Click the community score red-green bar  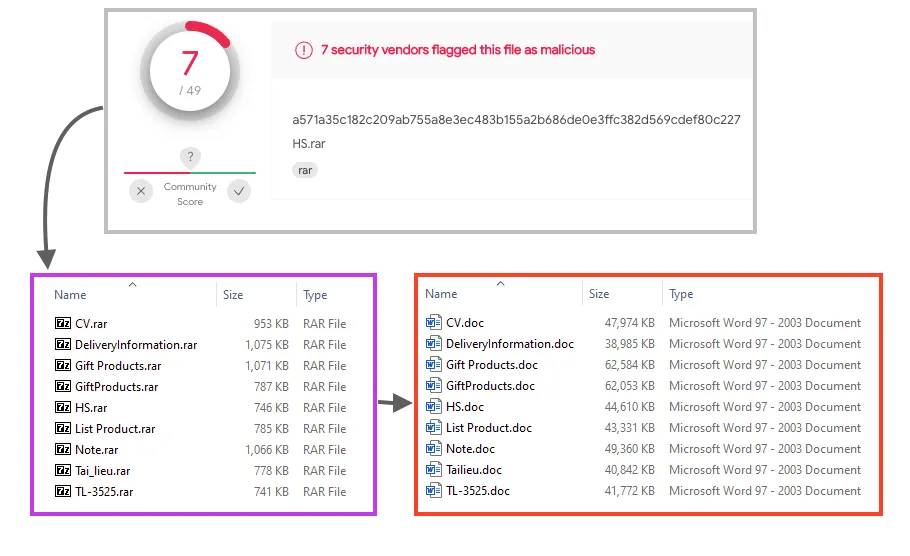coord(190,172)
